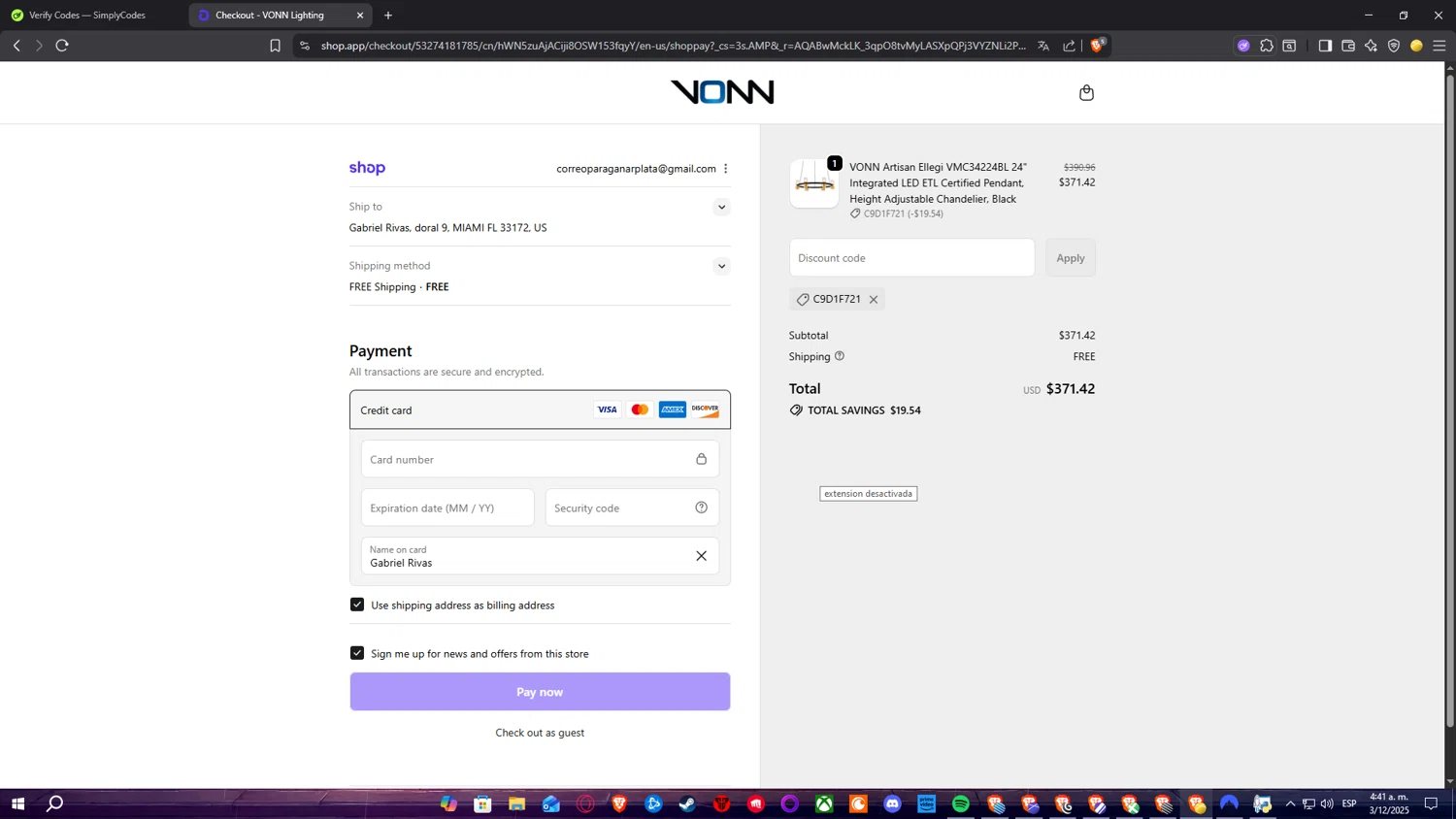Open Xbox app from the taskbar
Image resolution: width=1456 pixels, height=819 pixels.
[824, 803]
